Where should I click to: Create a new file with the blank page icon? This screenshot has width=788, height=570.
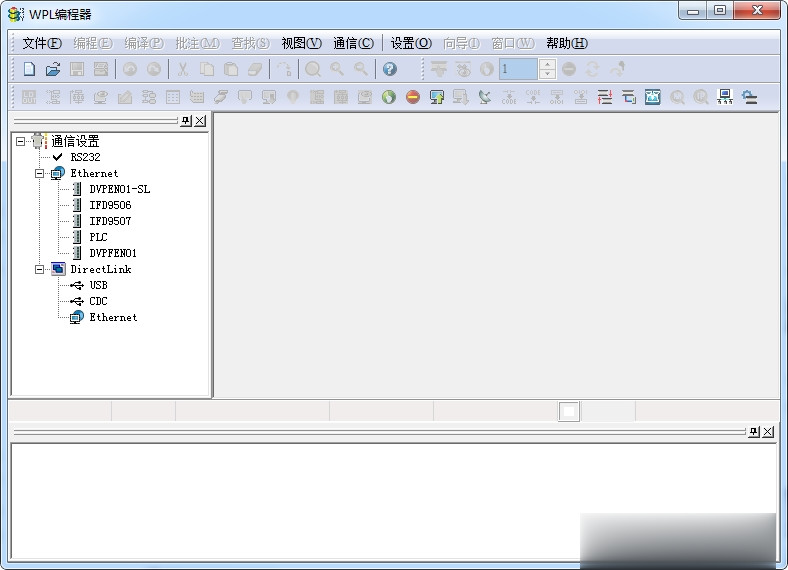[29, 69]
